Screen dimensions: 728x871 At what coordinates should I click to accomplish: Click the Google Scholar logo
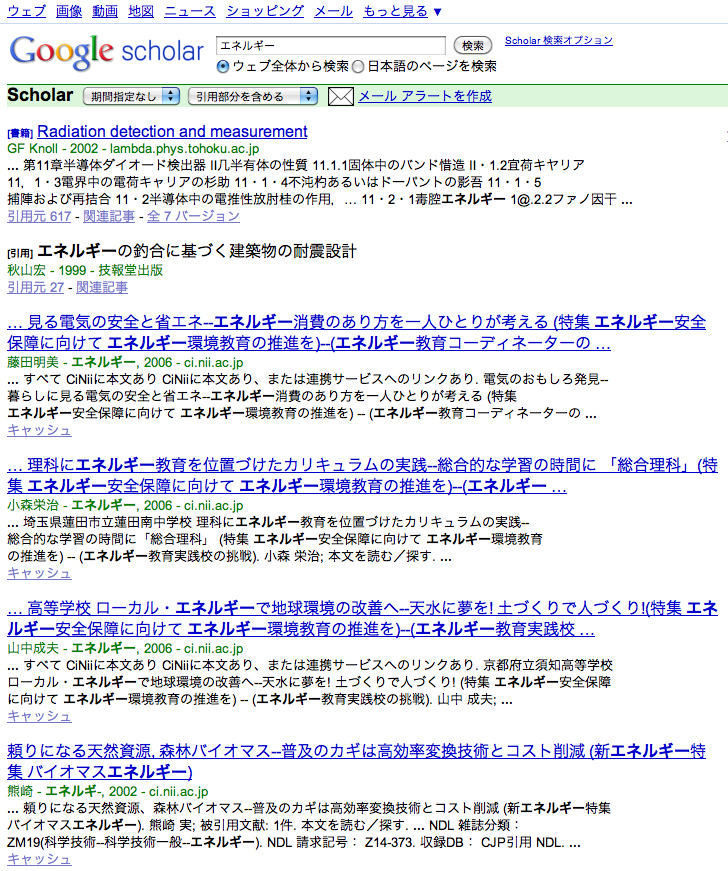pyautogui.click(x=107, y=51)
